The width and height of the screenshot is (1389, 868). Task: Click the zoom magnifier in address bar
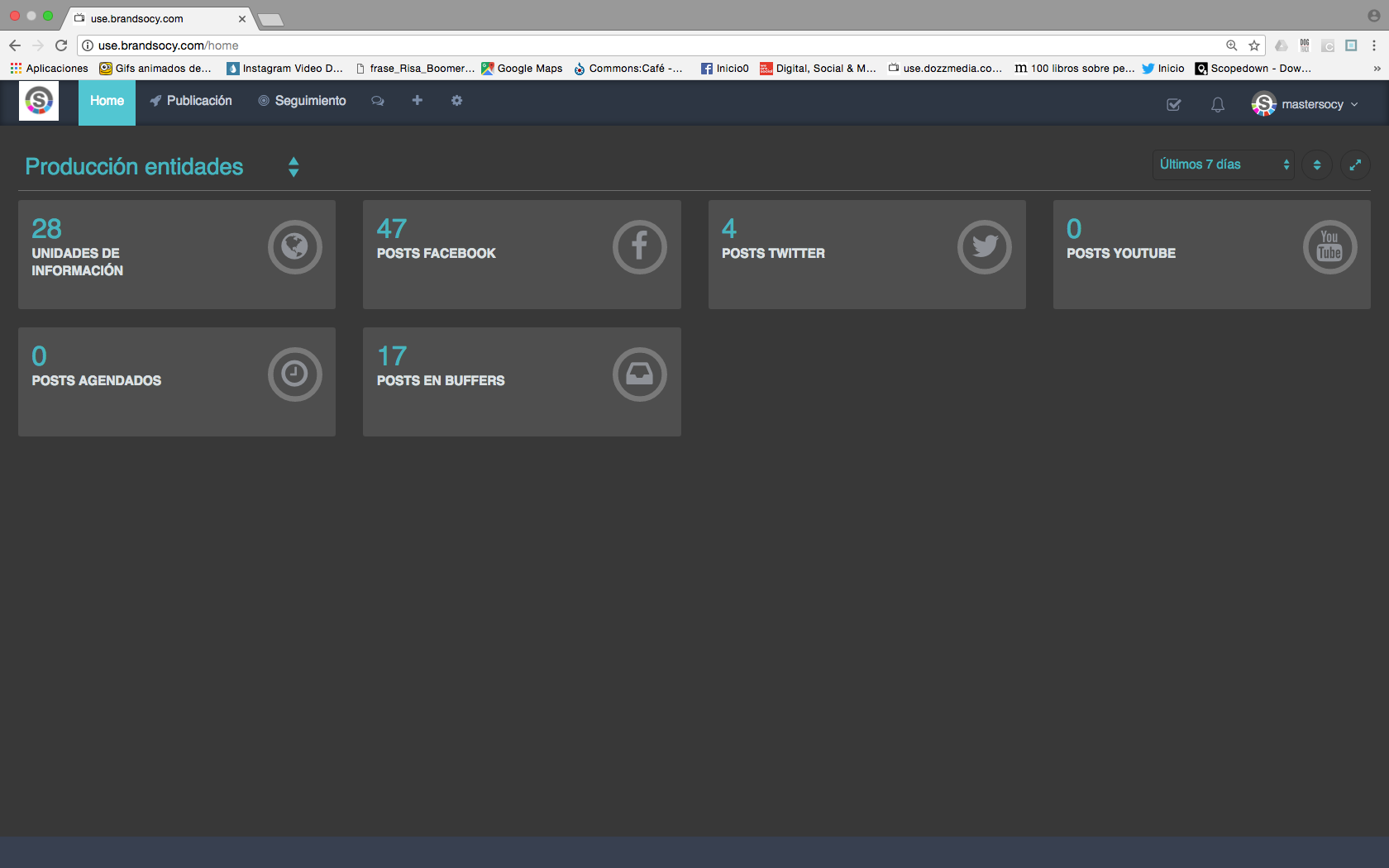pos(1231,45)
